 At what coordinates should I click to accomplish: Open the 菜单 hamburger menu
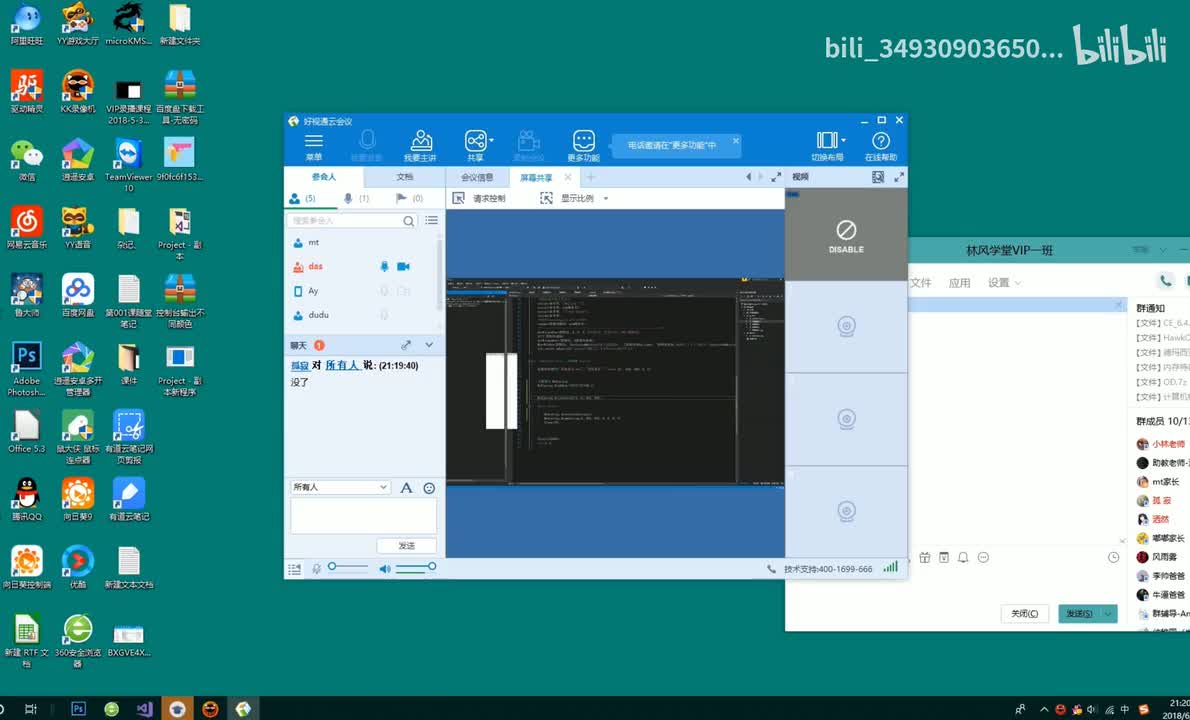[x=313, y=146]
